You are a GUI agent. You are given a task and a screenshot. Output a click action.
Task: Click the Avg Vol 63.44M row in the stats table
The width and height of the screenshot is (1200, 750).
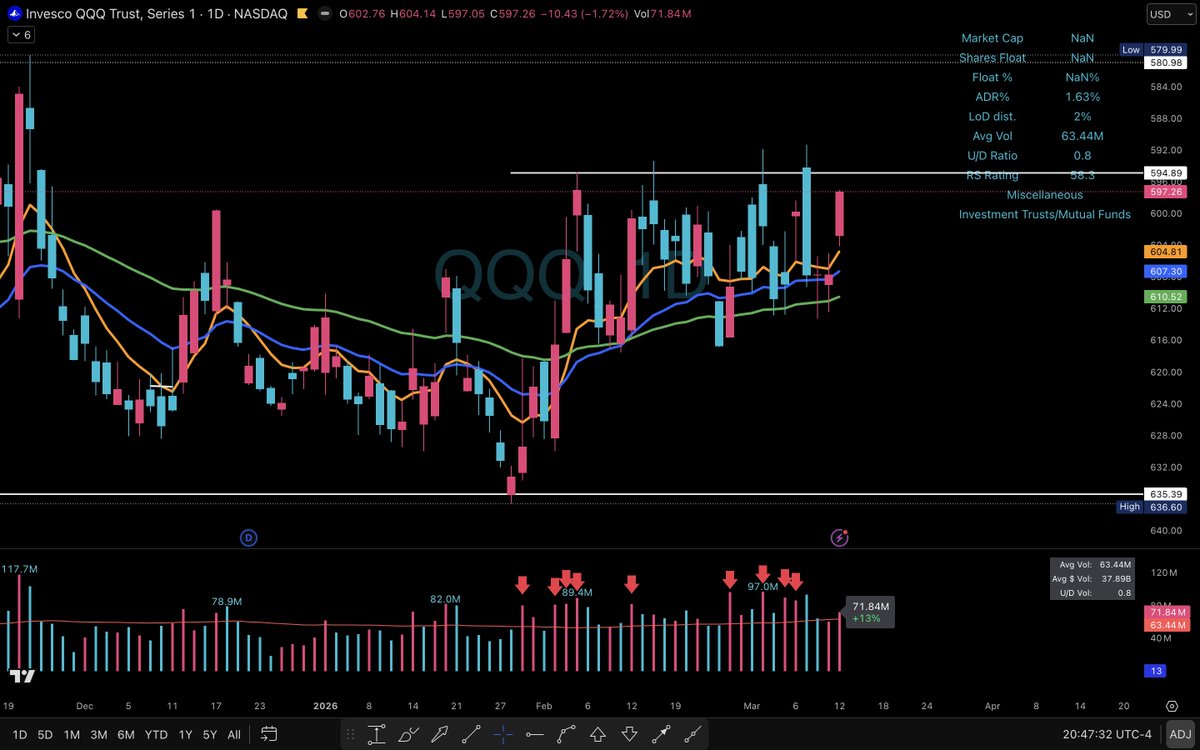1038,136
